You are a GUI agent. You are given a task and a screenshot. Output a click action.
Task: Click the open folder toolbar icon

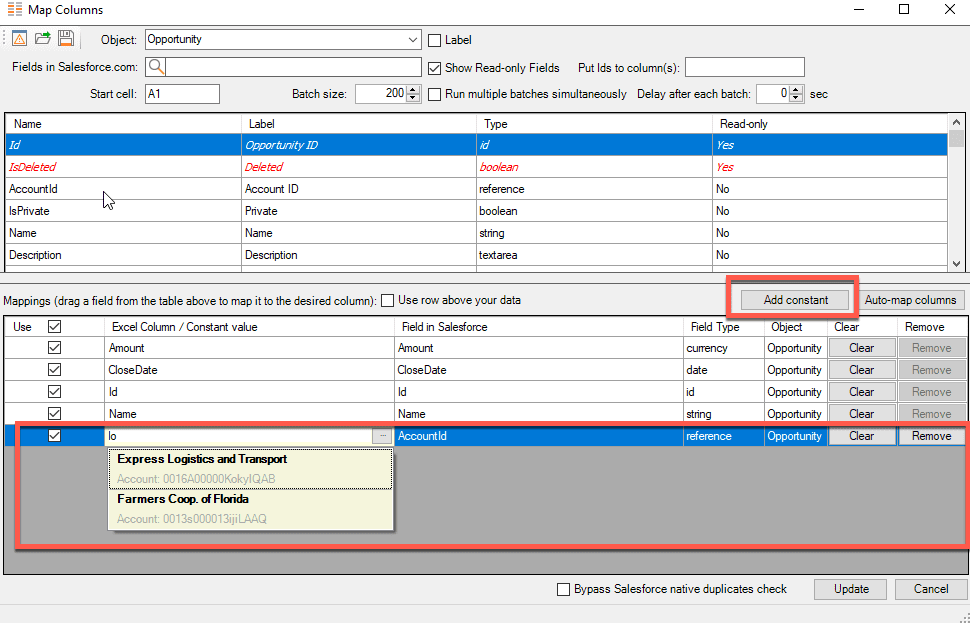[x=43, y=39]
